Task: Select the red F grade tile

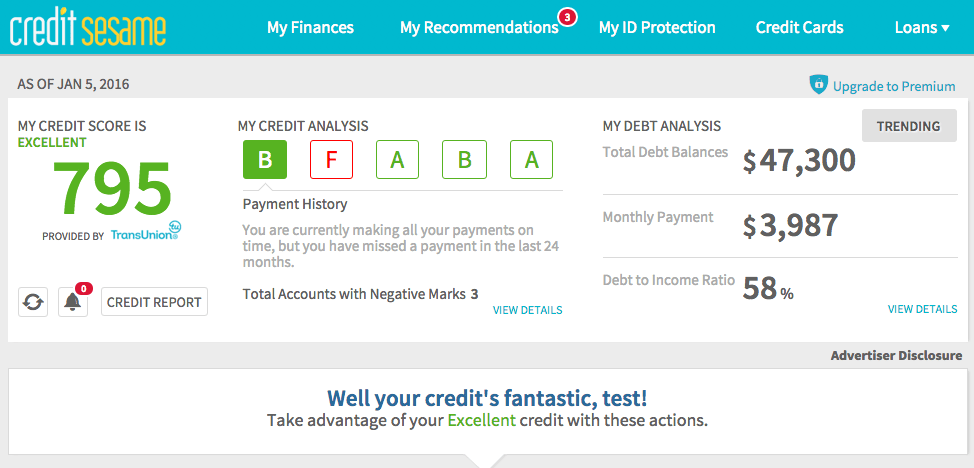Action: [331, 159]
